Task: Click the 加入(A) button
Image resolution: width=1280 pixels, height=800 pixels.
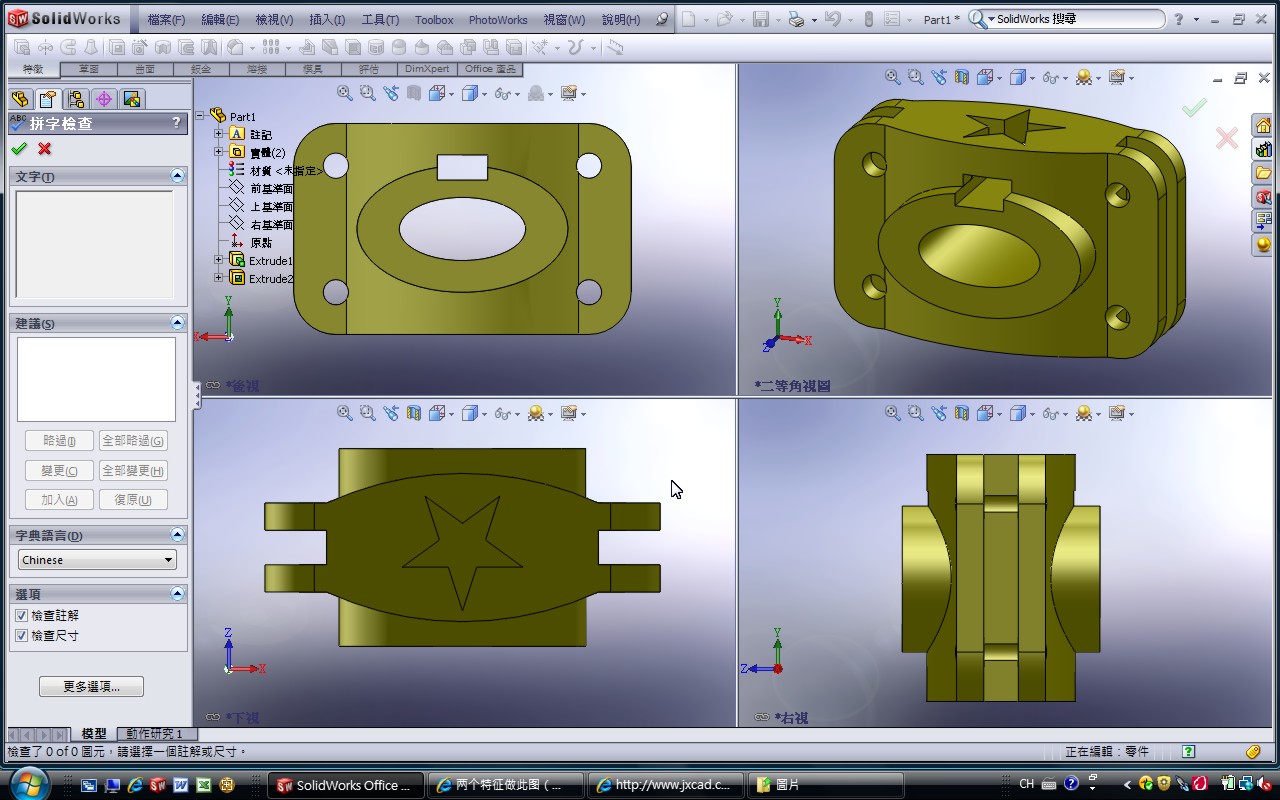Action: pyautogui.click(x=59, y=500)
